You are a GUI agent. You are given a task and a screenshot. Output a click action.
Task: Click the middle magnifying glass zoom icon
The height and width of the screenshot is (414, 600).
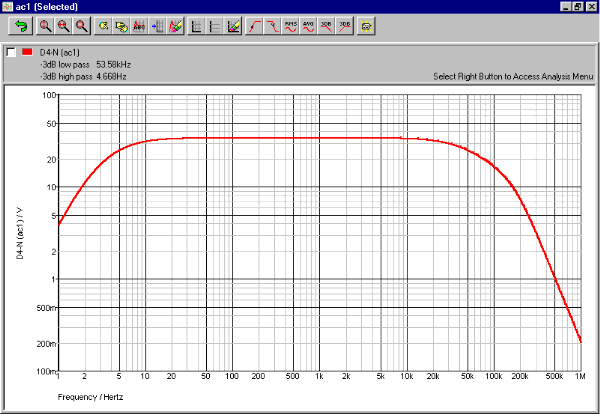tap(63, 24)
